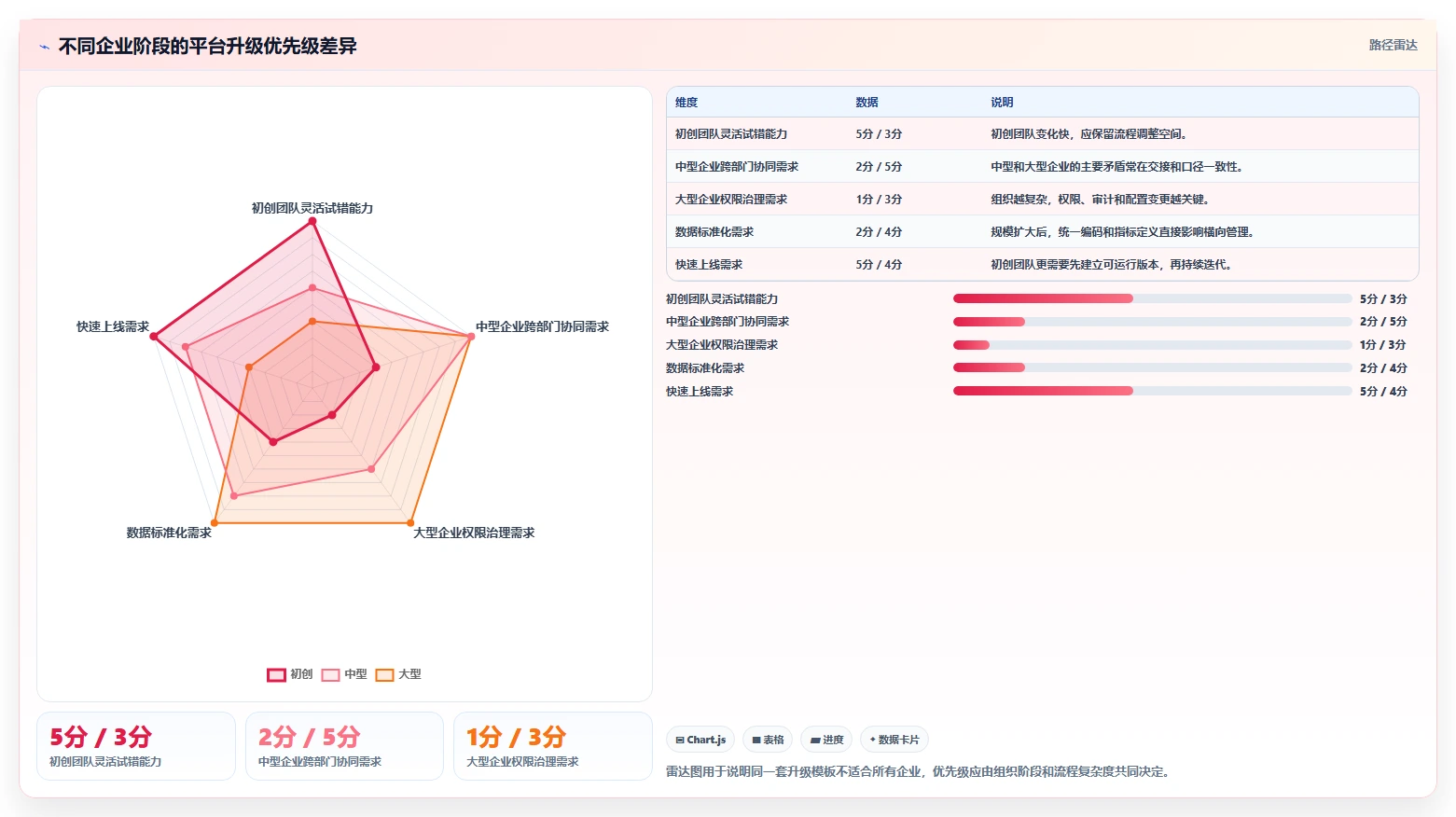1456x817 pixels.
Task: Click the radar axis label 大型企业权限治理需求
Action: coord(474,533)
